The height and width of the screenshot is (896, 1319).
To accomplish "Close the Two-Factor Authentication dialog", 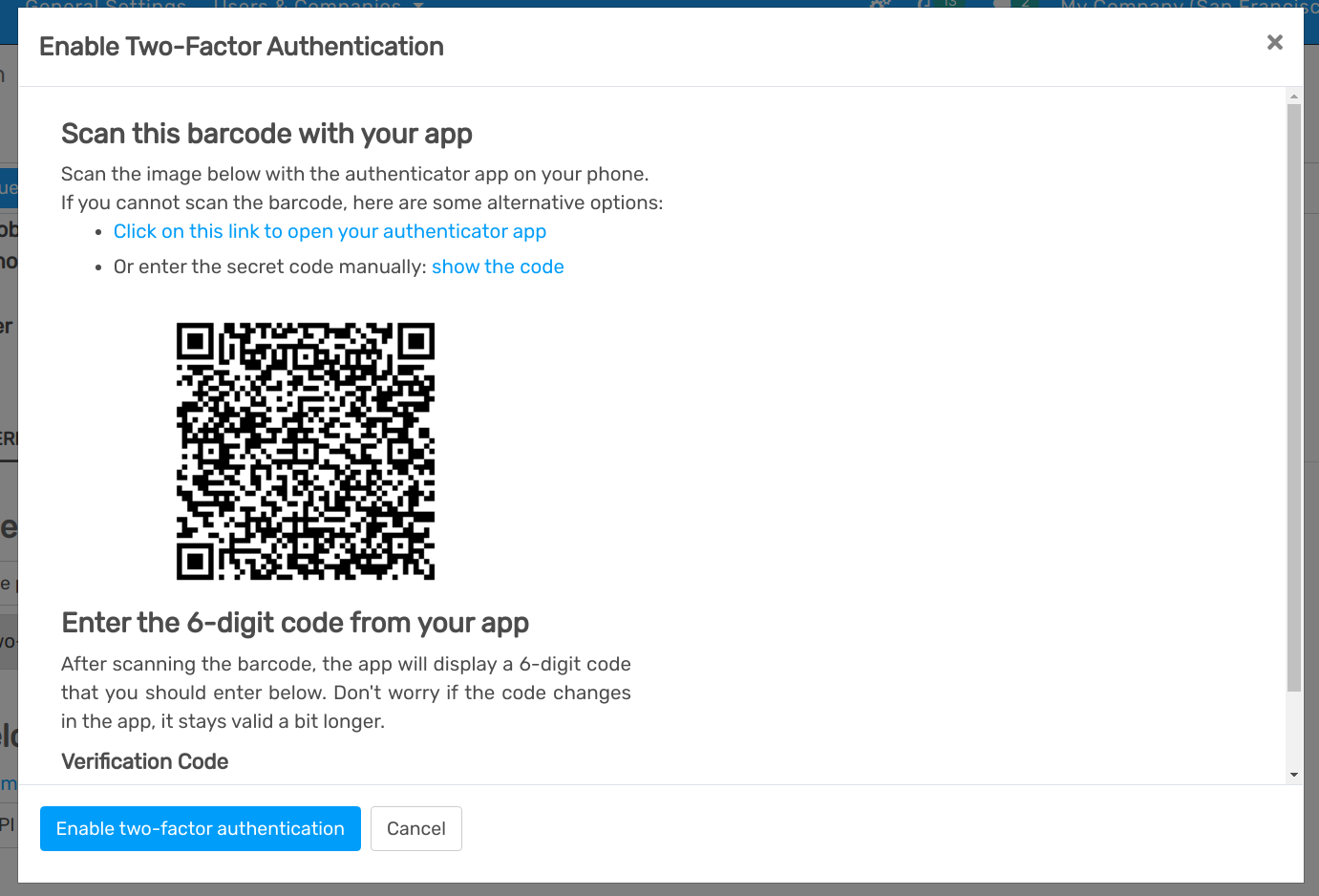I will [x=1274, y=43].
